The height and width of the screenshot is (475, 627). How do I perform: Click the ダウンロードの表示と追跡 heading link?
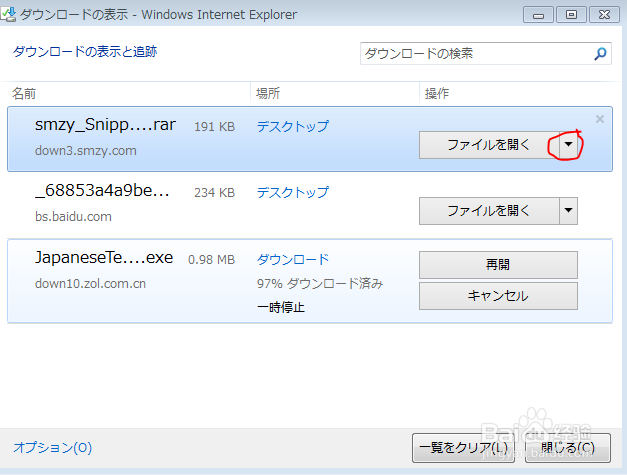pos(84,51)
